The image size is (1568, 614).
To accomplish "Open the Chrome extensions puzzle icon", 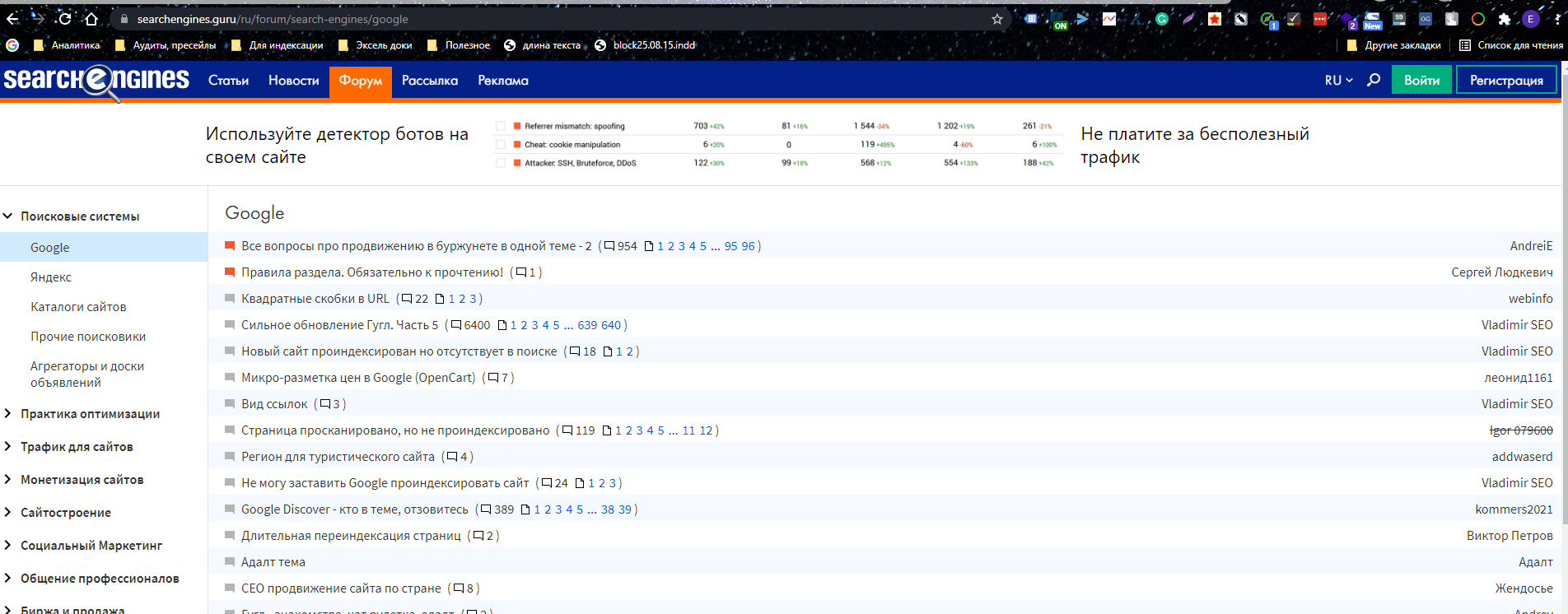I will 1505,19.
